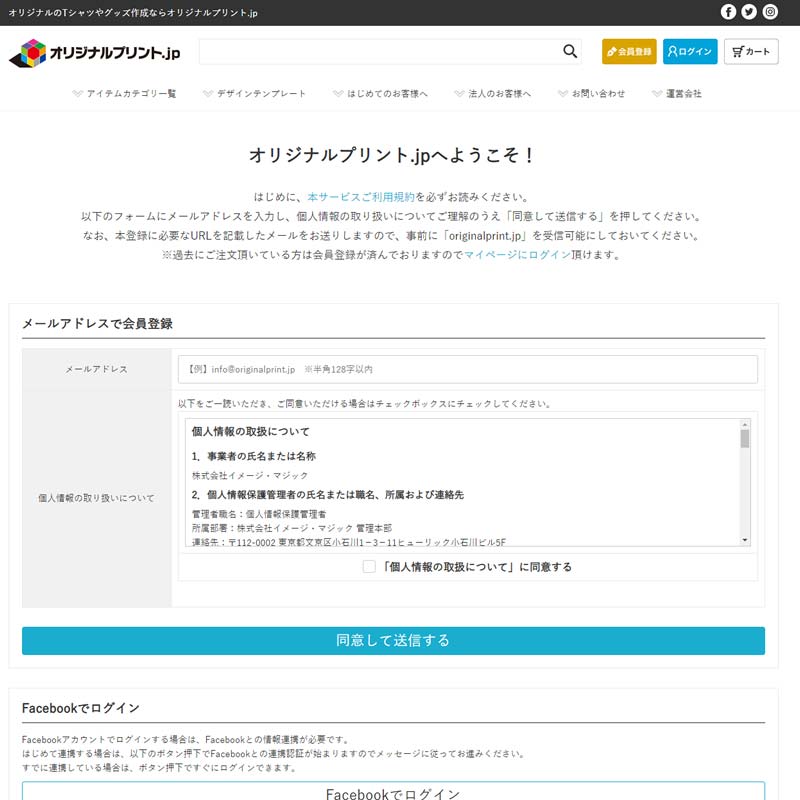Screen dimensions: 800x800
Task: Expand デザインテンプレート menu
Action: [x=255, y=93]
